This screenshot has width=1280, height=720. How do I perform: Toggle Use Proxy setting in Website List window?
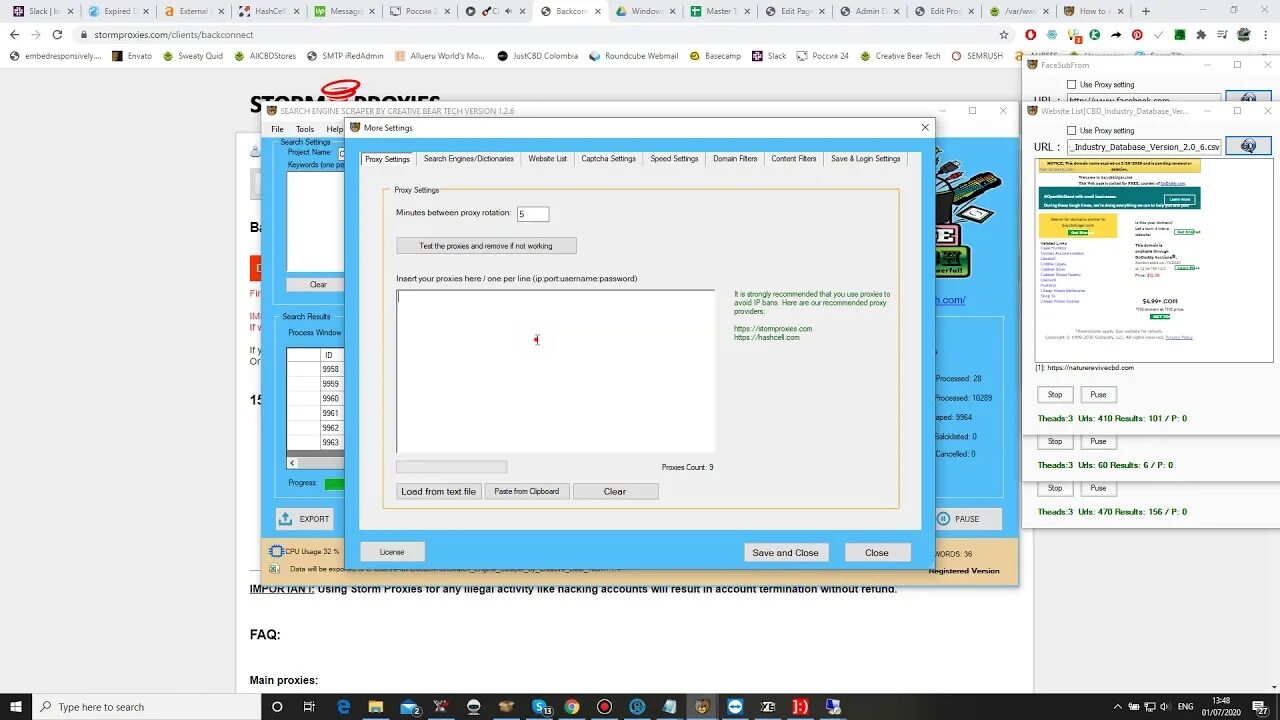pyautogui.click(x=1071, y=131)
